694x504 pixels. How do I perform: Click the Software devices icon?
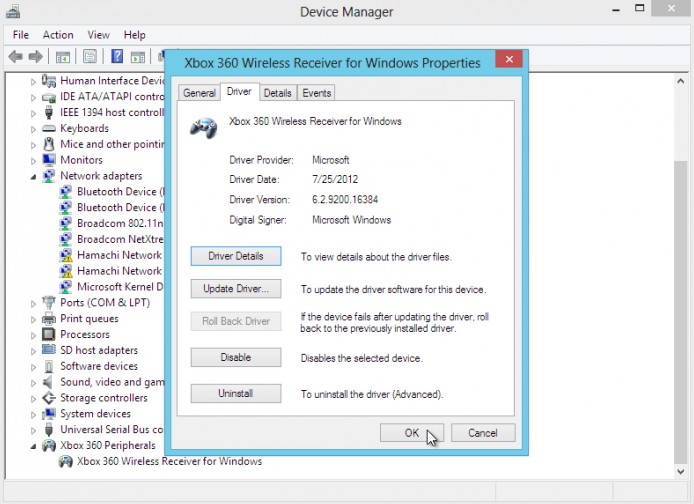coord(49,366)
